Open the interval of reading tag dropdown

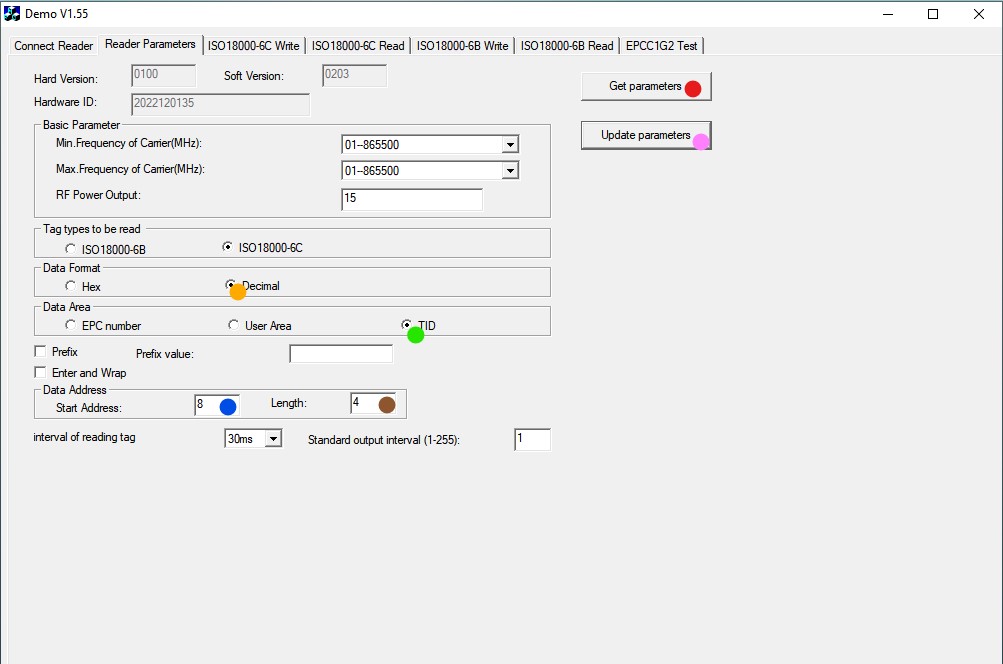pyautogui.click(x=273, y=439)
